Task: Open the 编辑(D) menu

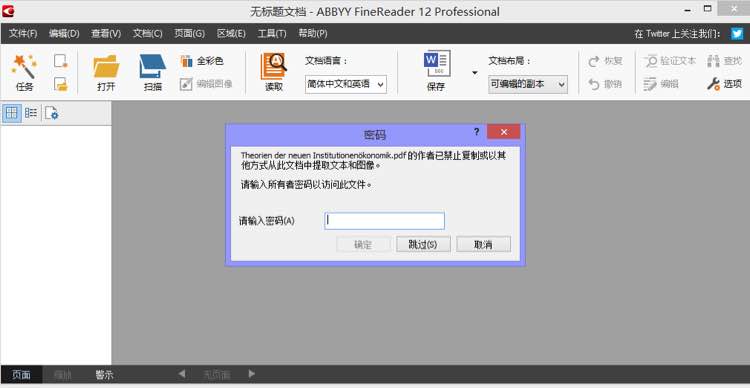Action: tap(64, 33)
